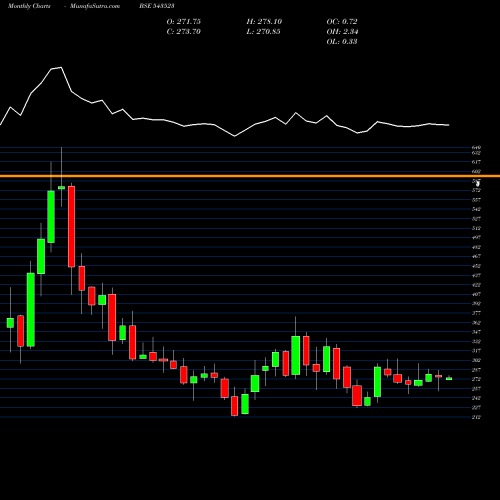
Task: Click the 632 price axis label
Action: click(x=476, y=153)
